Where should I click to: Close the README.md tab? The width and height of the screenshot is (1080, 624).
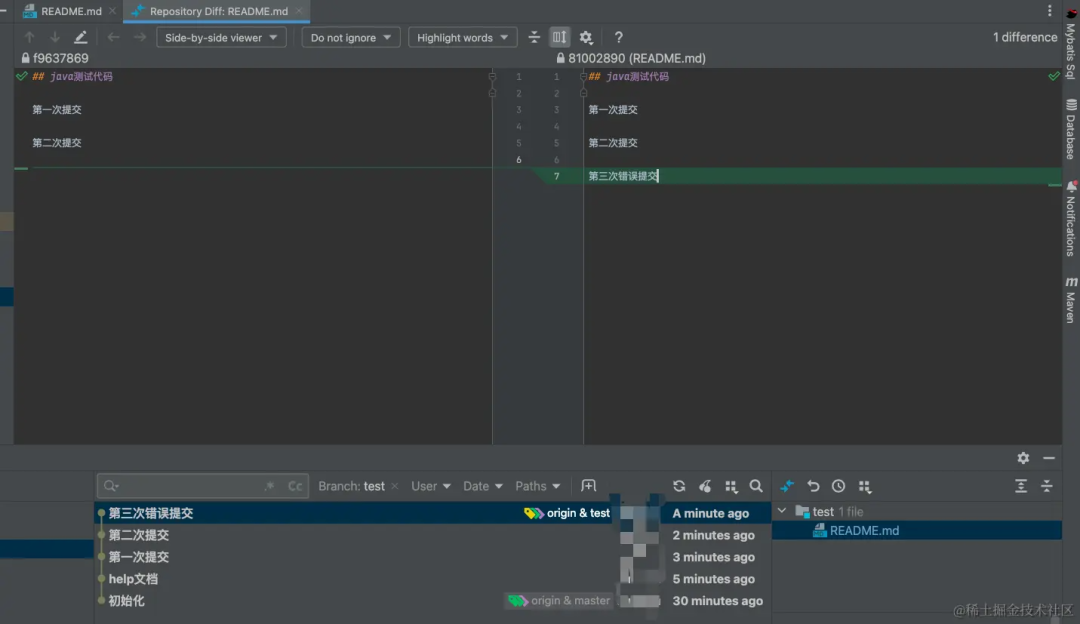pos(112,11)
